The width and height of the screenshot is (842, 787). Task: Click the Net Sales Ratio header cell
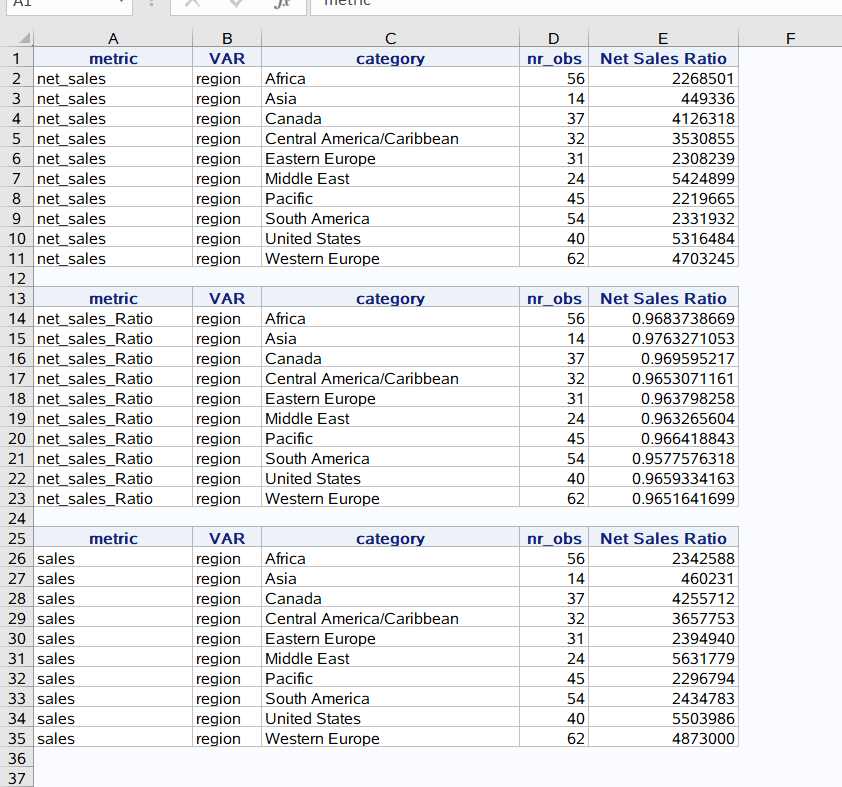(x=663, y=58)
